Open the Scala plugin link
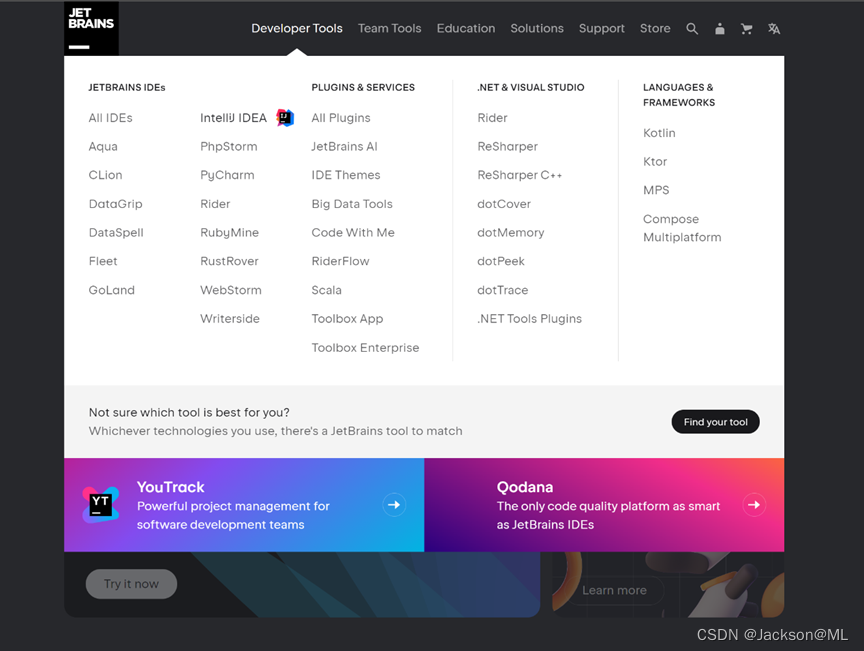 326,290
